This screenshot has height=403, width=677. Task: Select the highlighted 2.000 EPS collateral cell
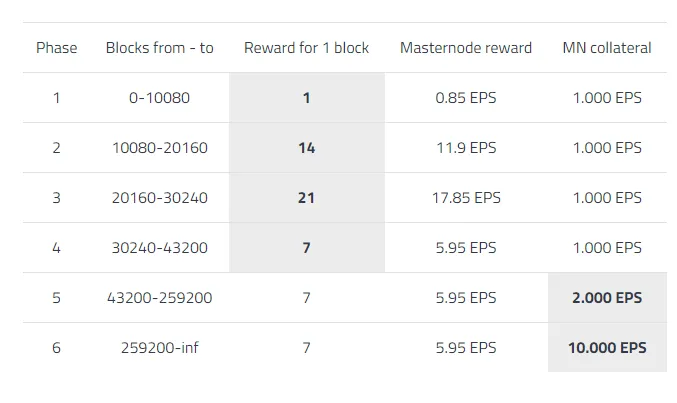(607, 298)
